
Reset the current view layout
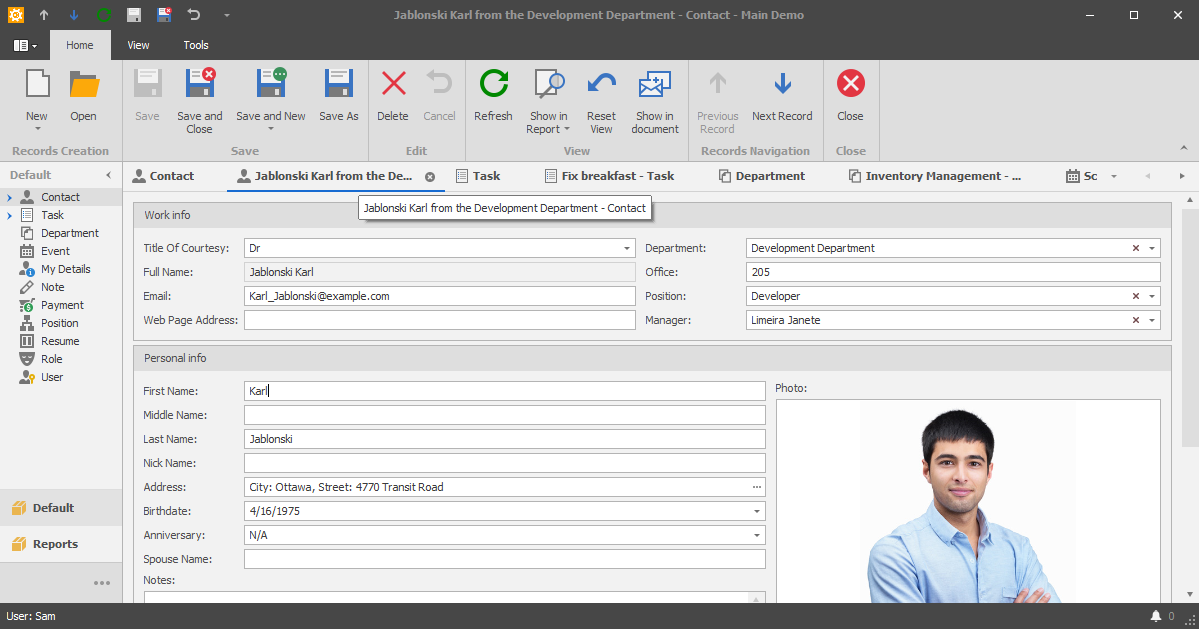click(x=601, y=95)
